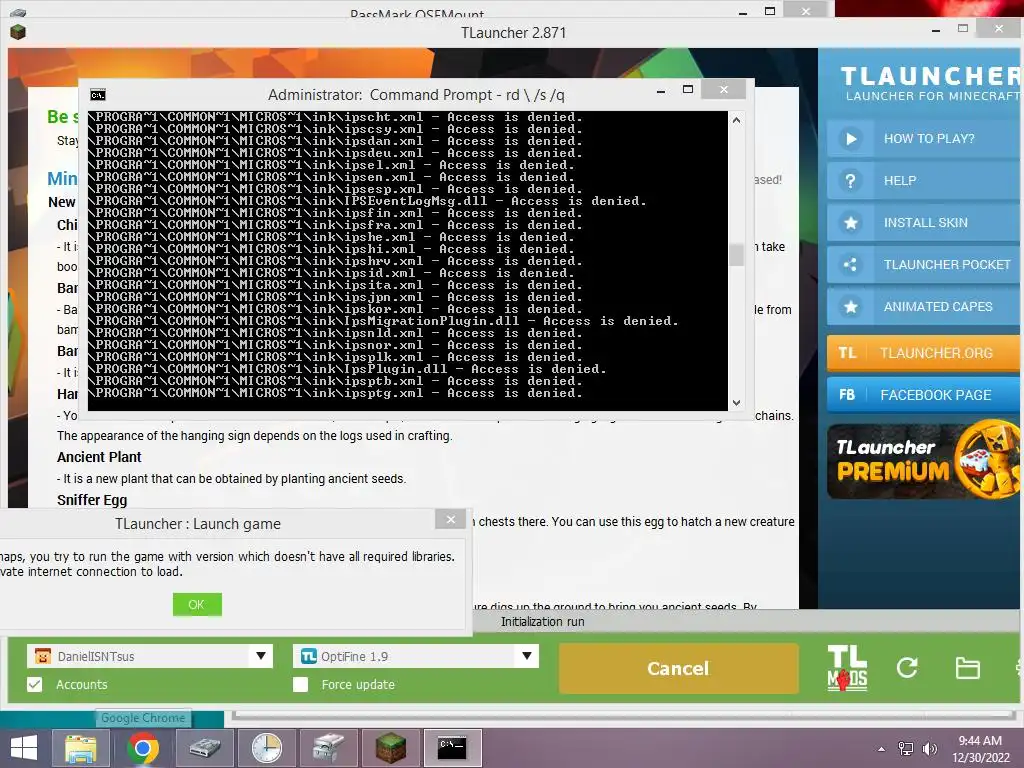Click the account avatar icon
Viewport: 1024px width, 768px height.
(42, 656)
